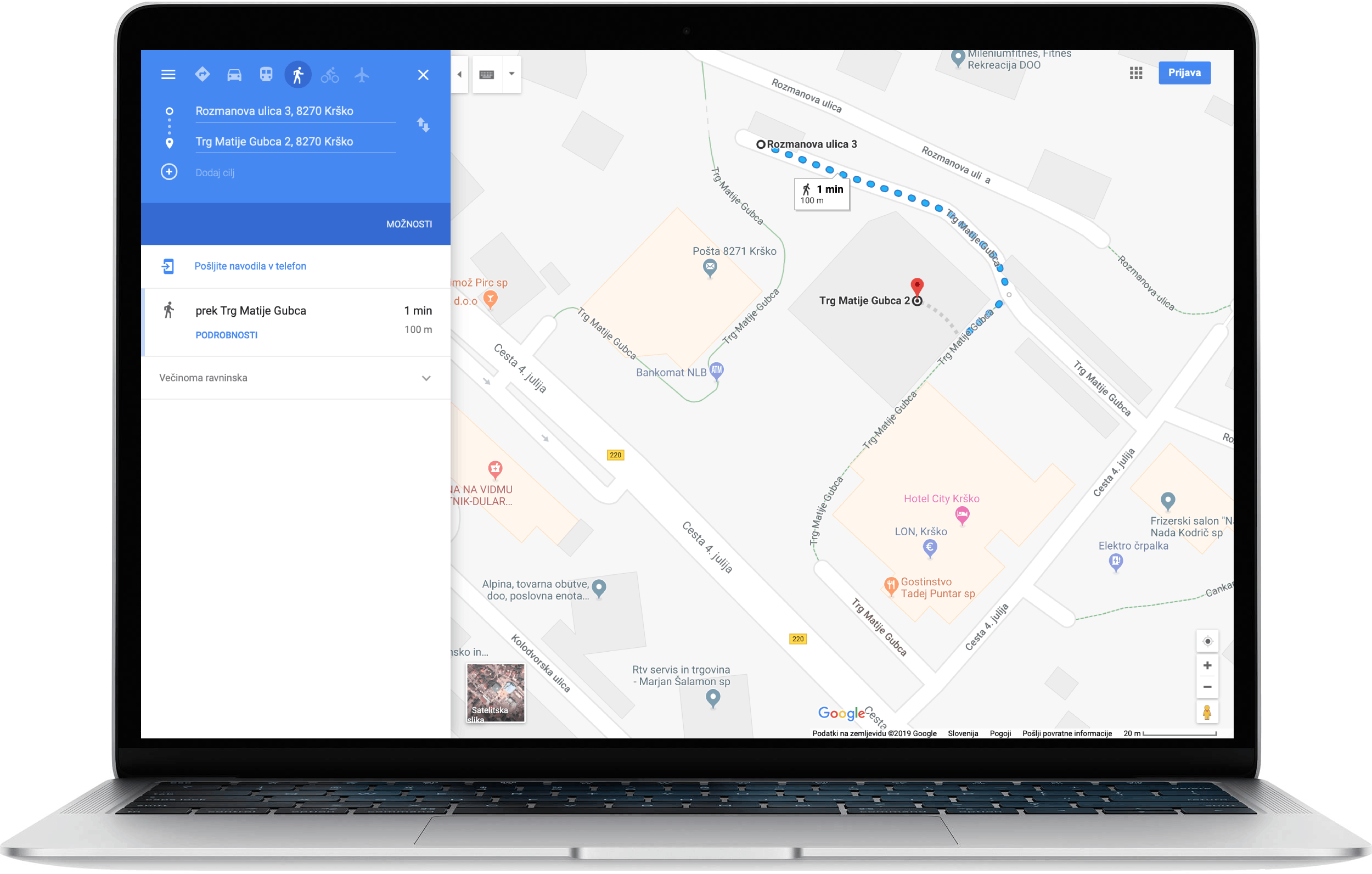
Task: Collapse the side panel arrow
Action: coord(459,74)
